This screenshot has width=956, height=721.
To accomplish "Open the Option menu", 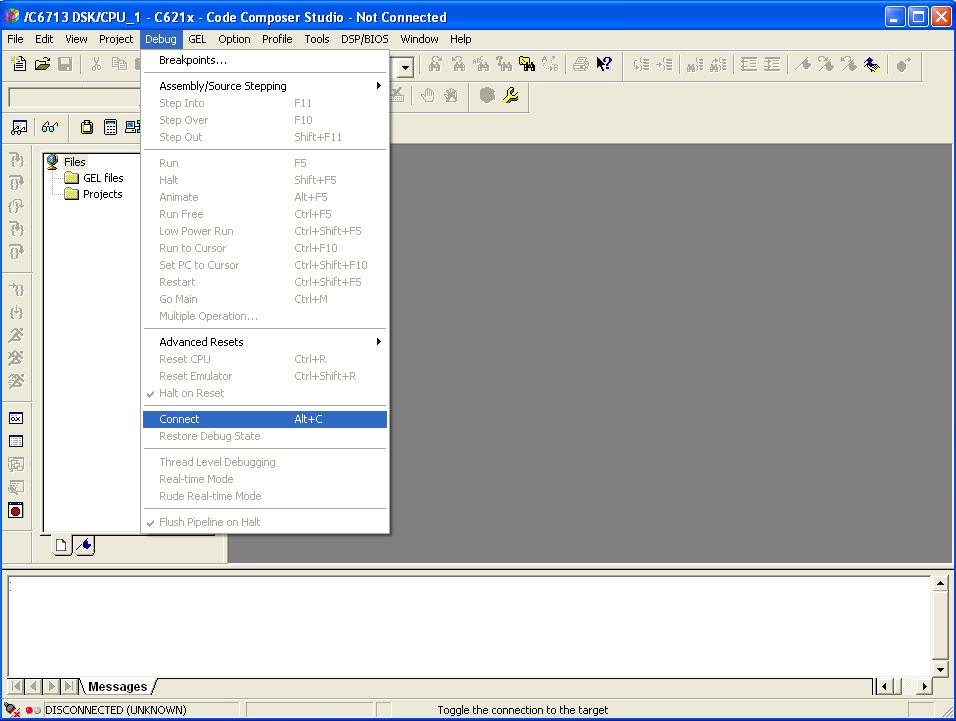I will [x=234, y=39].
